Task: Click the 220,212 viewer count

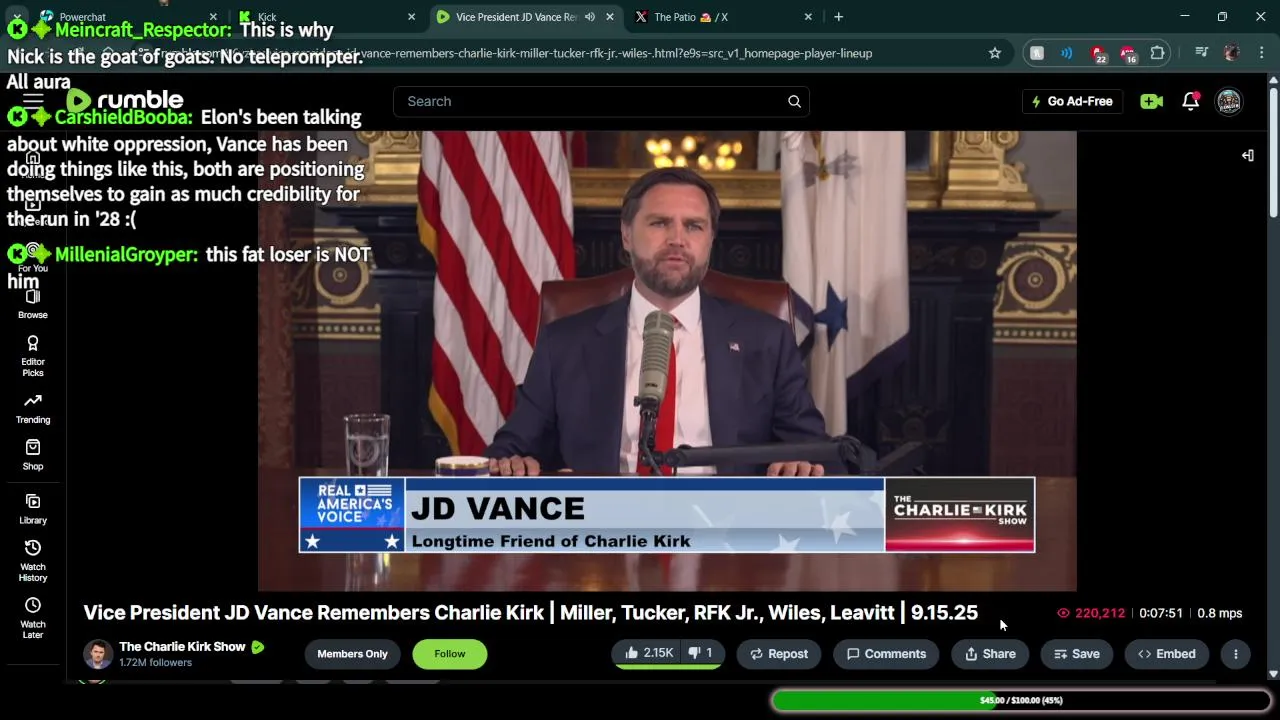Action: 1091,613
